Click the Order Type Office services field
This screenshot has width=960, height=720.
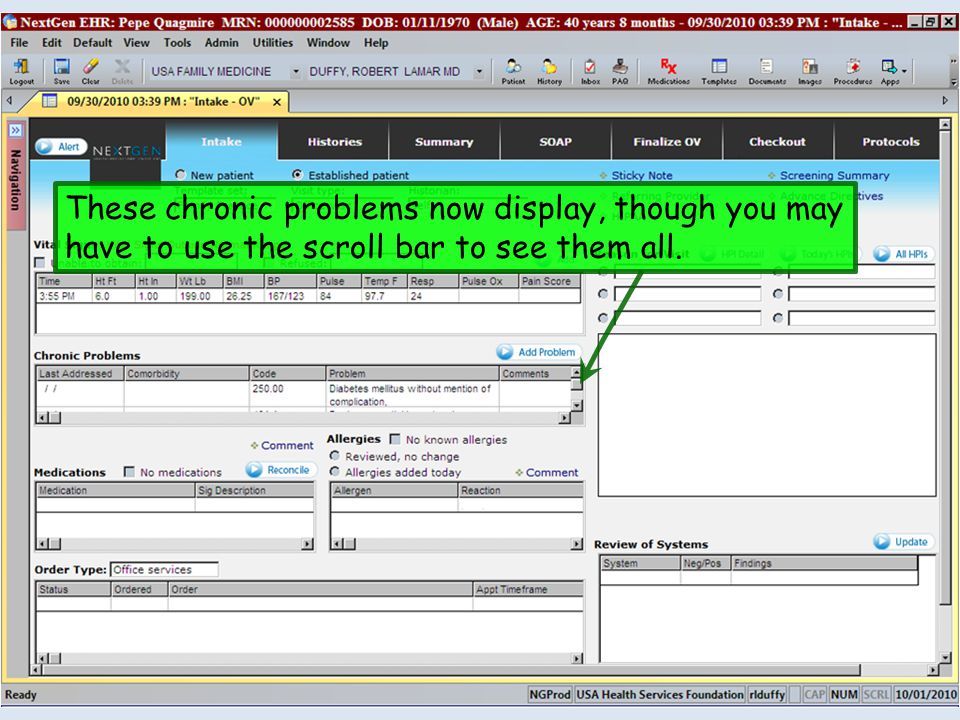(x=164, y=569)
